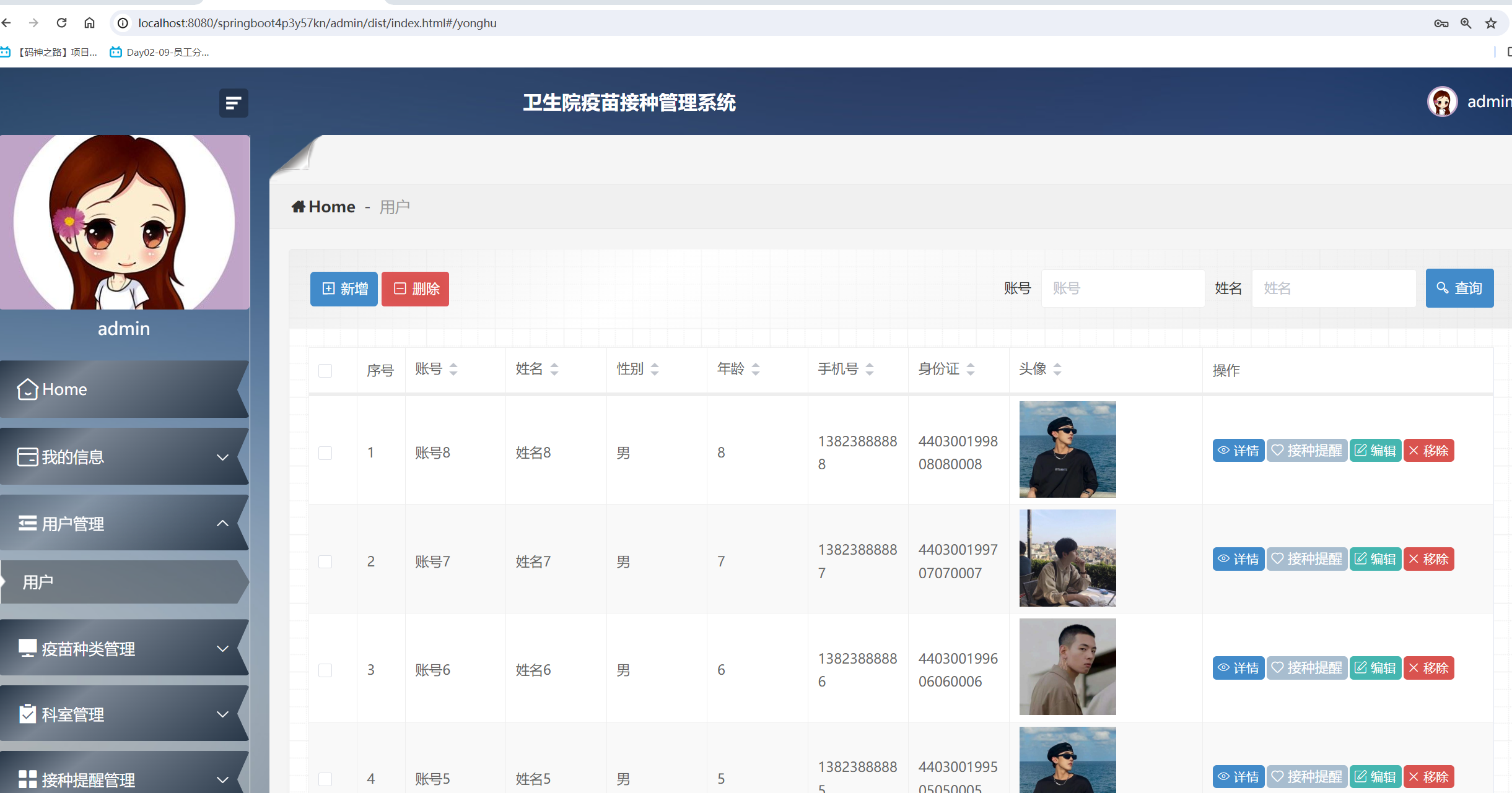Open the sidebar hamburger menu icon
Image resolution: width=1512 pixels, height=793 pixels.
pos(234,103)
